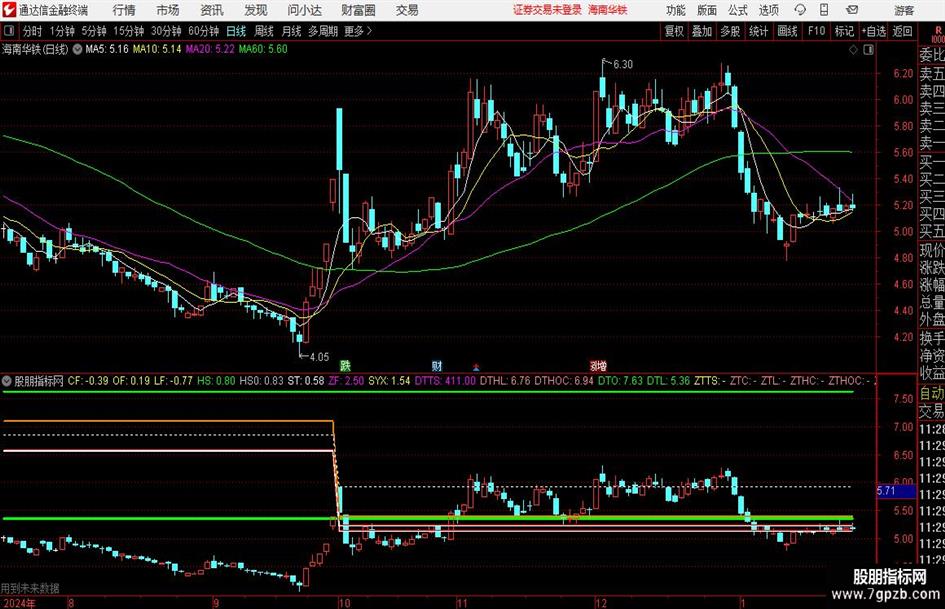Click the MA60: 5.60 indicator label
The height and width of the screenshot is (609, 945).
click(x=263, y=49)
